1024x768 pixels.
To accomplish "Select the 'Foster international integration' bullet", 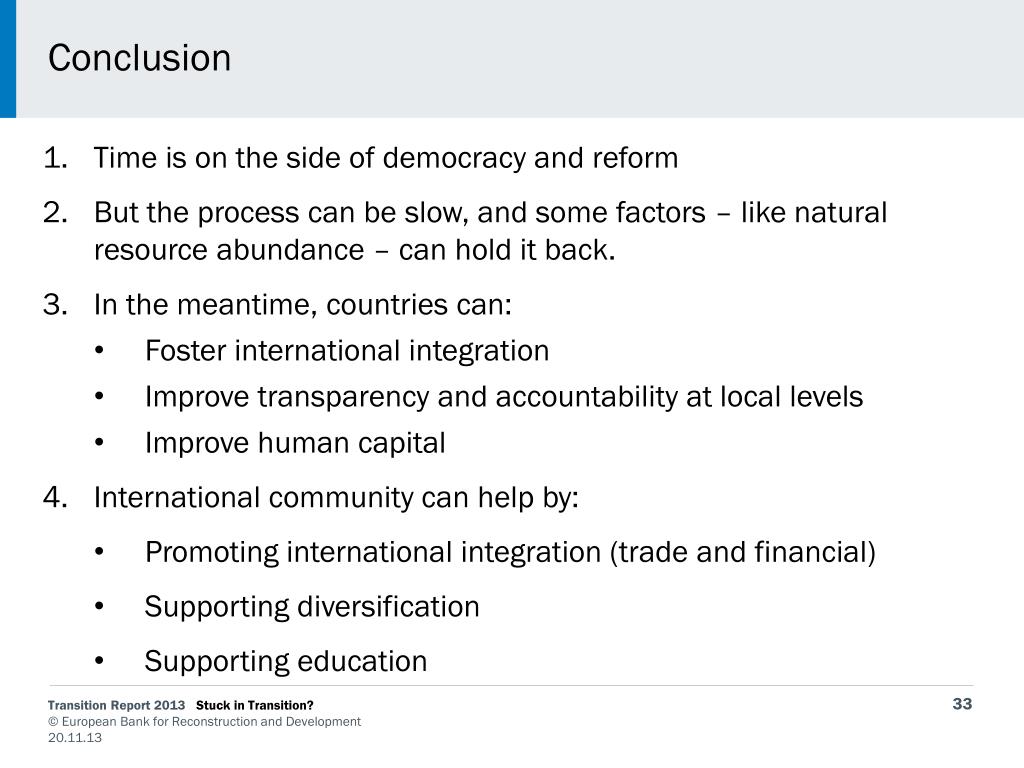I will [x=347, y=351].
